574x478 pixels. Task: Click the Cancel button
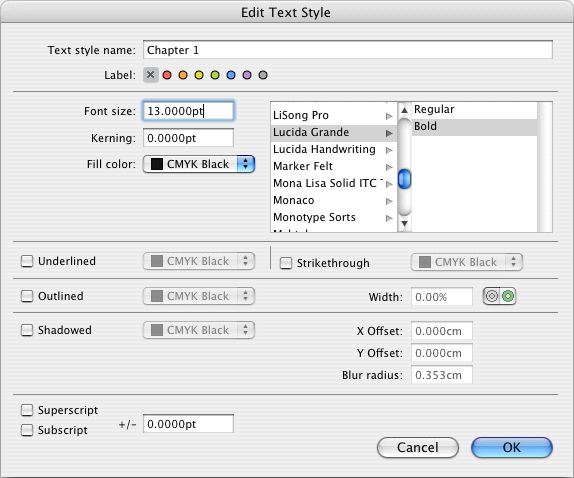tap(418, 447)
